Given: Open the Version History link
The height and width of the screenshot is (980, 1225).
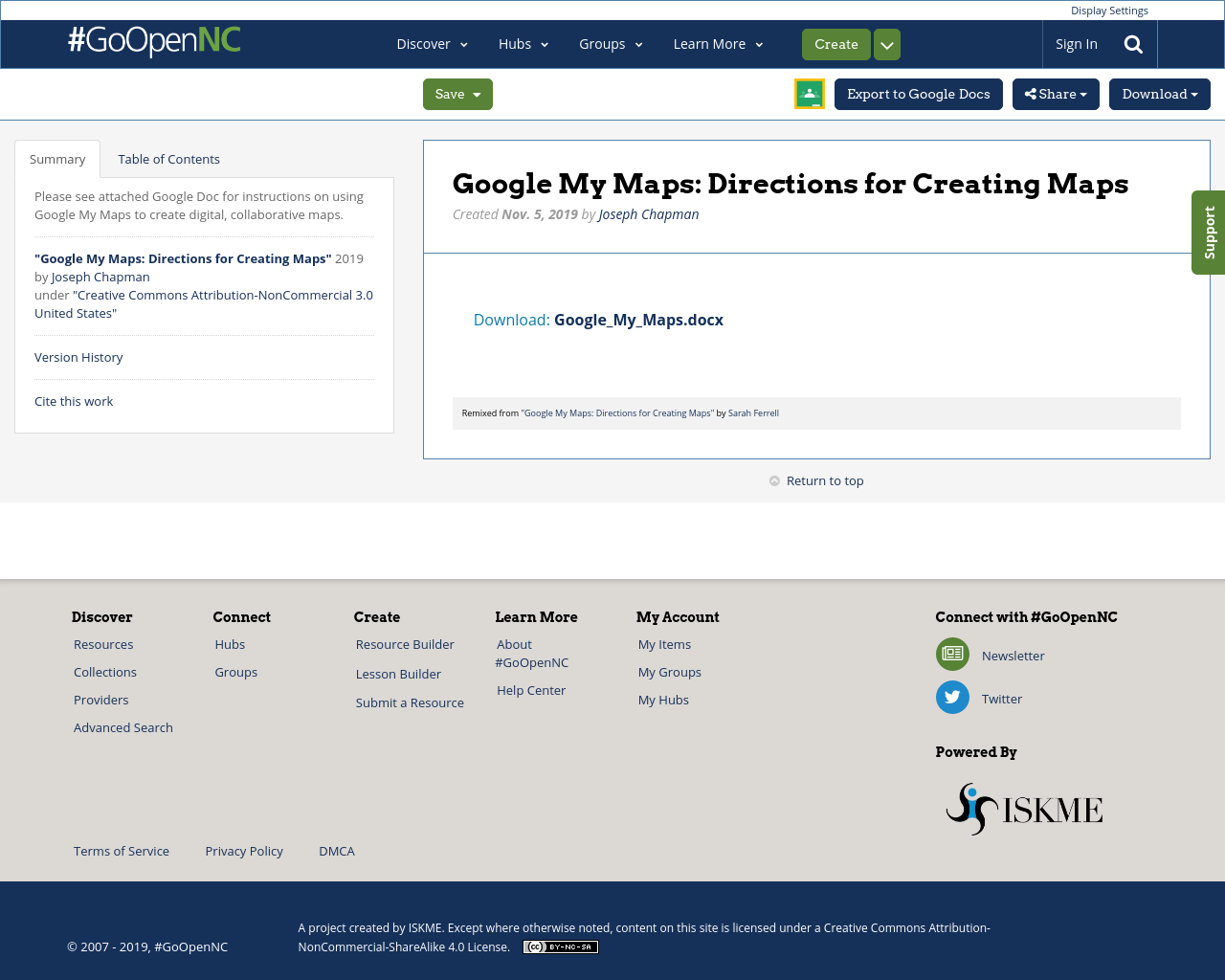Looking at the screenshot, I should click(x=78, y=356).
